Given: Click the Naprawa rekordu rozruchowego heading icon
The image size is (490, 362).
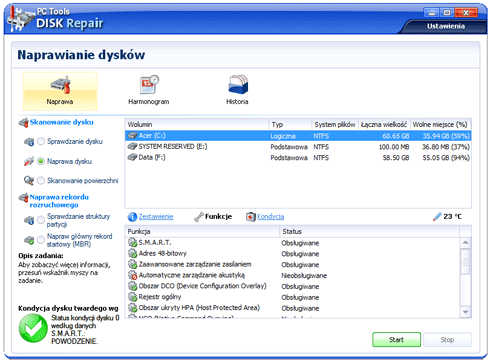Looking at the screenshot, I should coord(23,198).
